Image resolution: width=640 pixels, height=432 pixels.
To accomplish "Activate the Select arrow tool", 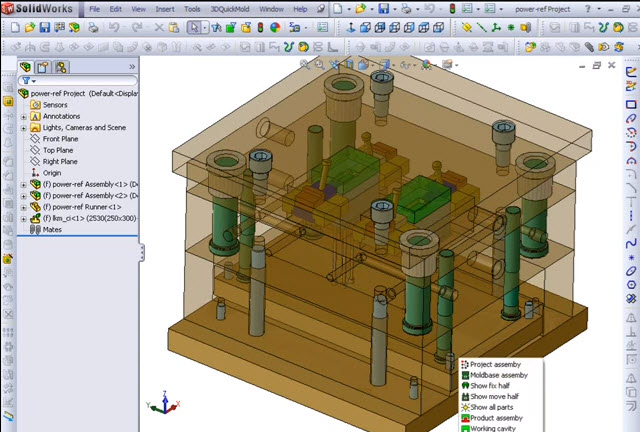I will (x=194, y=27).
